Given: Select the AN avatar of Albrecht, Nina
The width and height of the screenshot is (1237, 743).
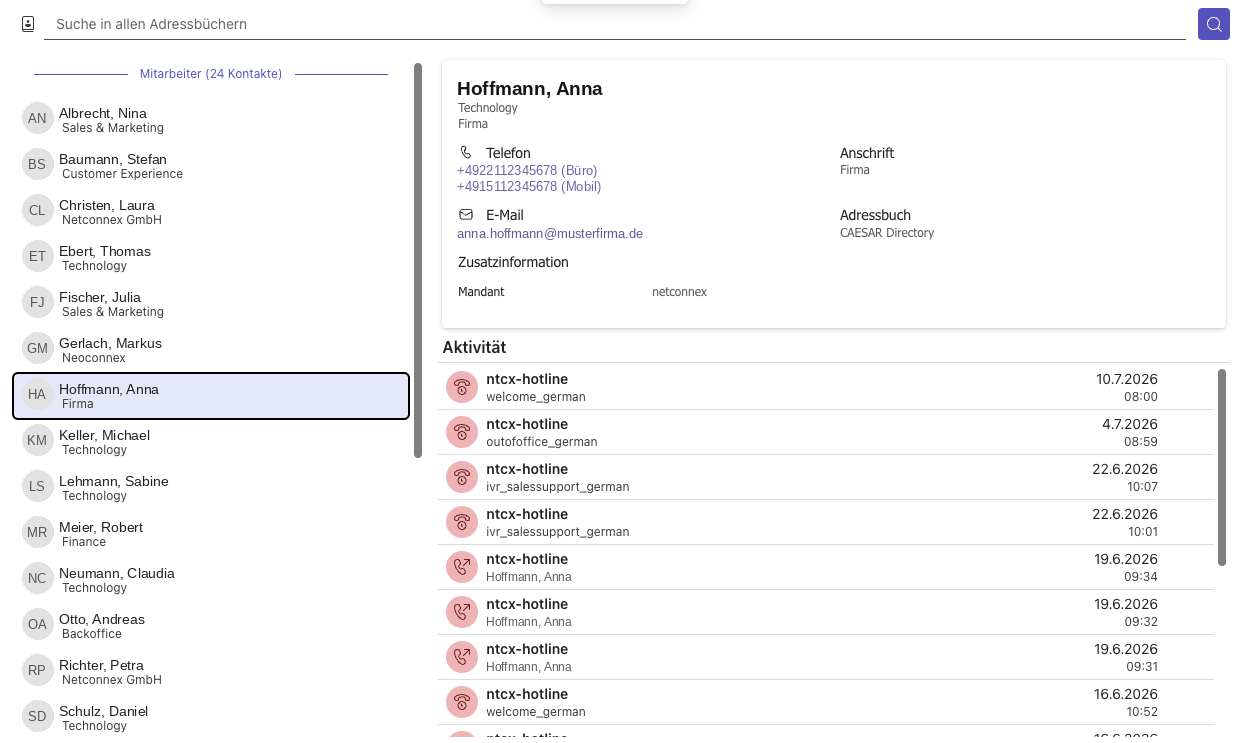Looking at the screenshot, I should pyautogui.click(x=37, y=118).
